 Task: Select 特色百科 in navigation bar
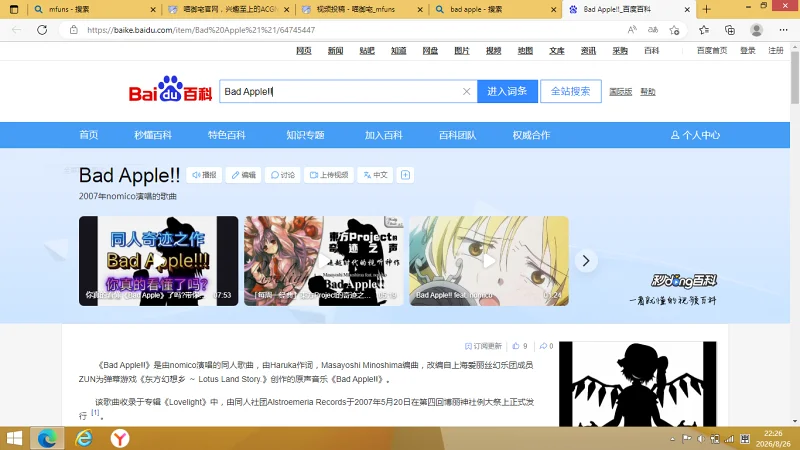227,135
